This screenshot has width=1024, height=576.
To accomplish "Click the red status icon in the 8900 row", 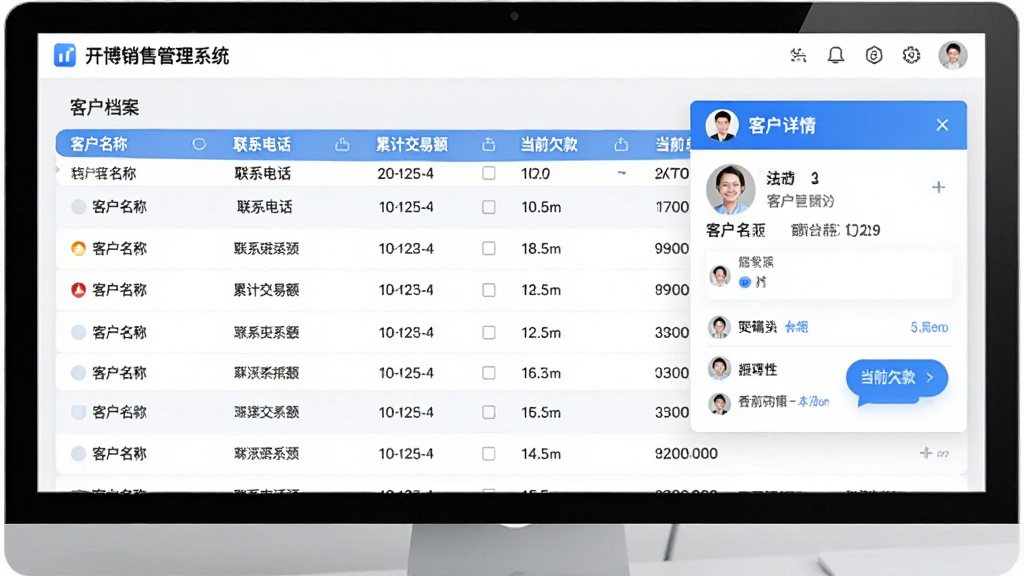I will [78, 290].
